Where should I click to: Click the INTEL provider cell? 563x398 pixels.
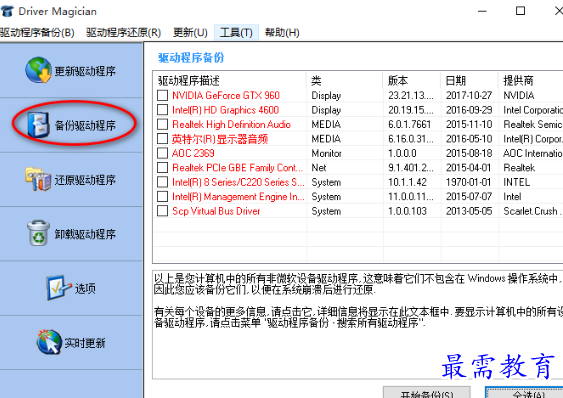517,182
